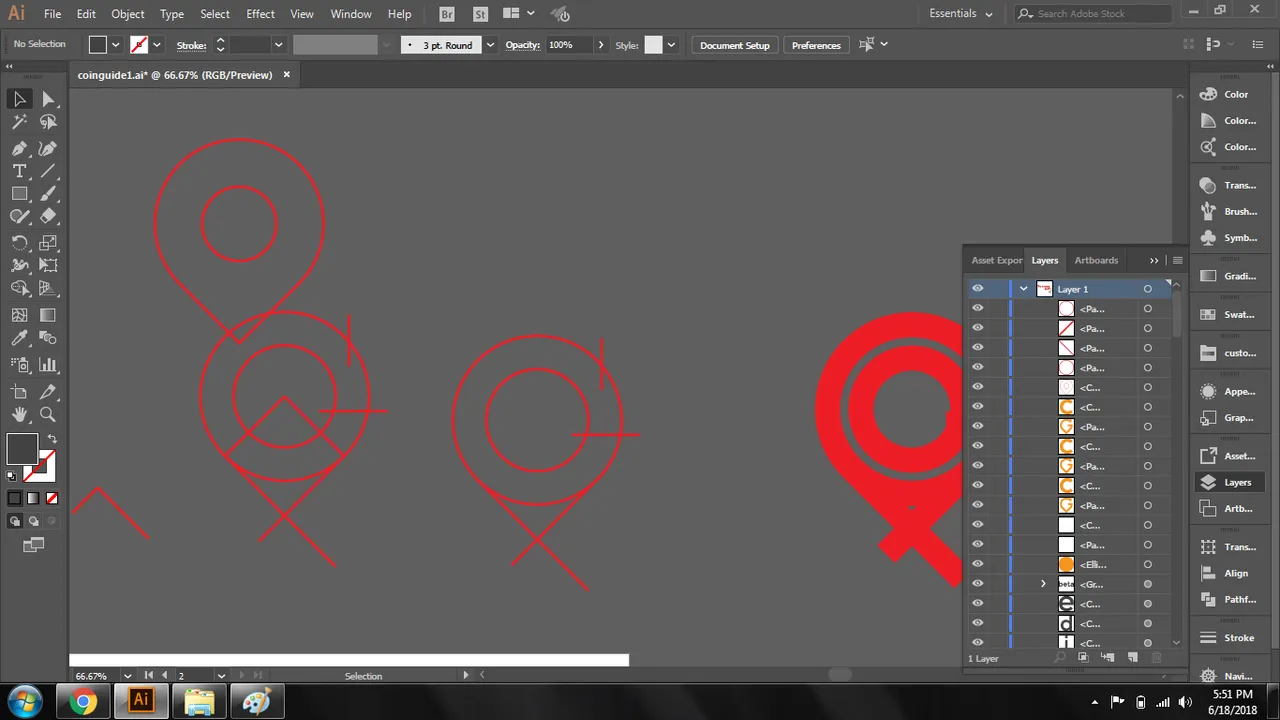Screen dimensions: 1280x720
Task: Open the Essentials workspace dropdown
Action: (962, 14)
